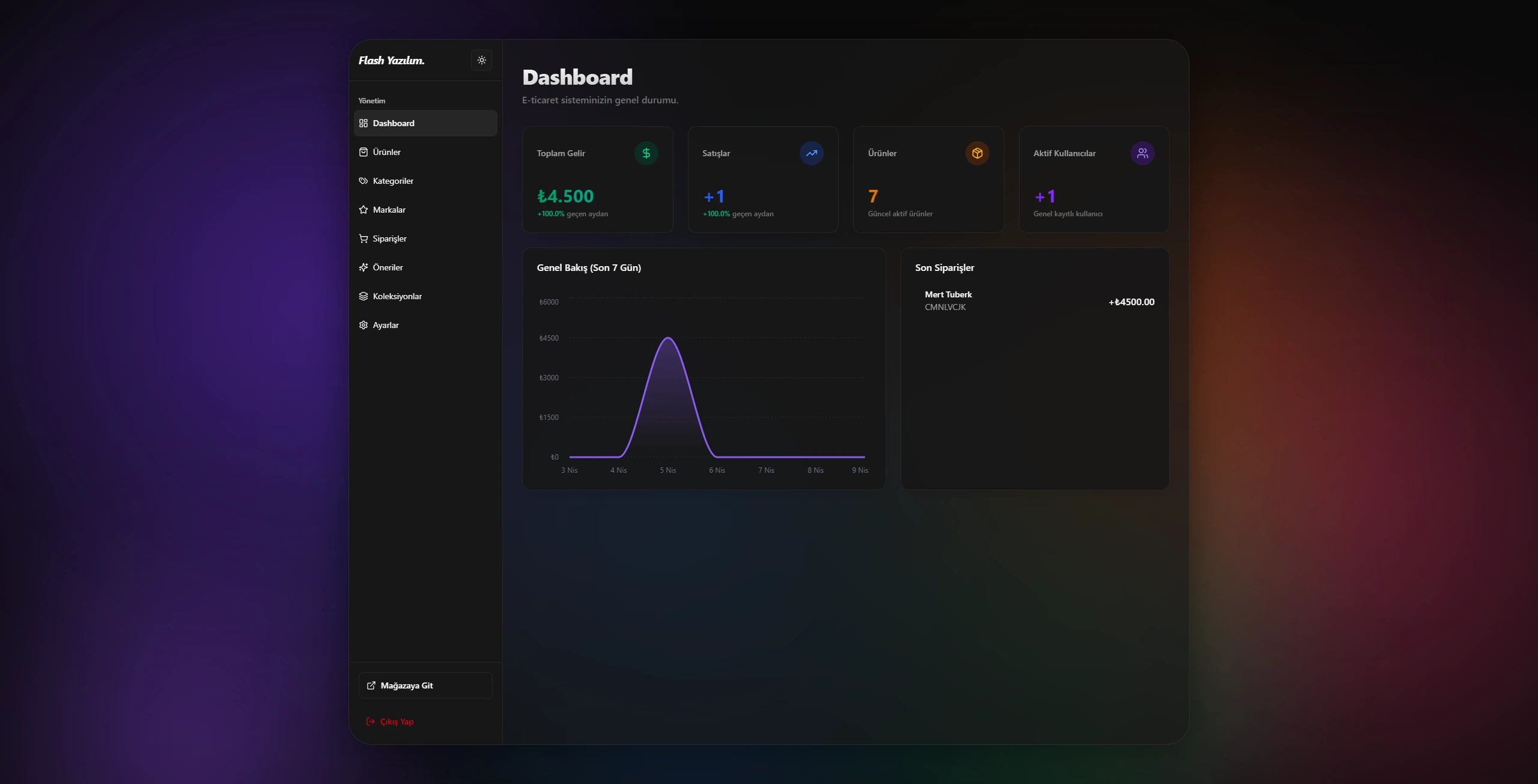Click the Flash Yazılım logo

point(391,60)
